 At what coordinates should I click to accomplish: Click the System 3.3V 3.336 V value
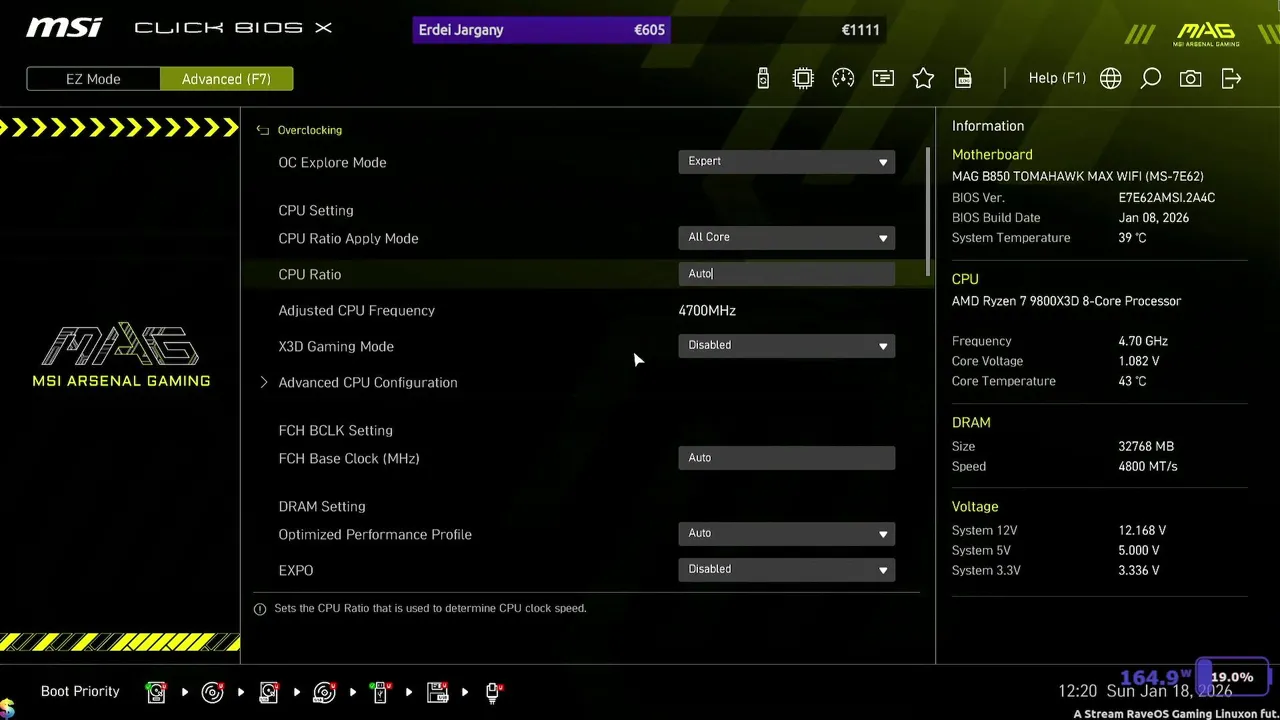point(1138,570)
